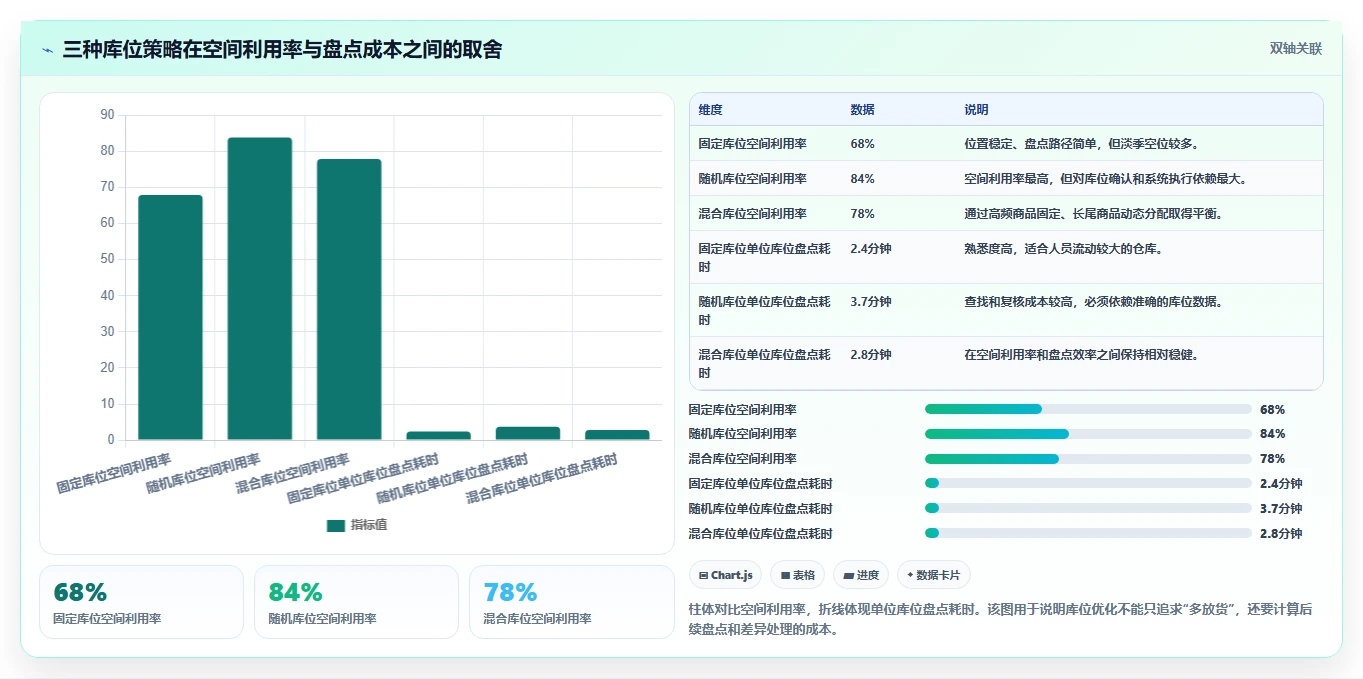
Task: Click the 2.4分钟 progress bar
Action: [x=1088, y=483]
